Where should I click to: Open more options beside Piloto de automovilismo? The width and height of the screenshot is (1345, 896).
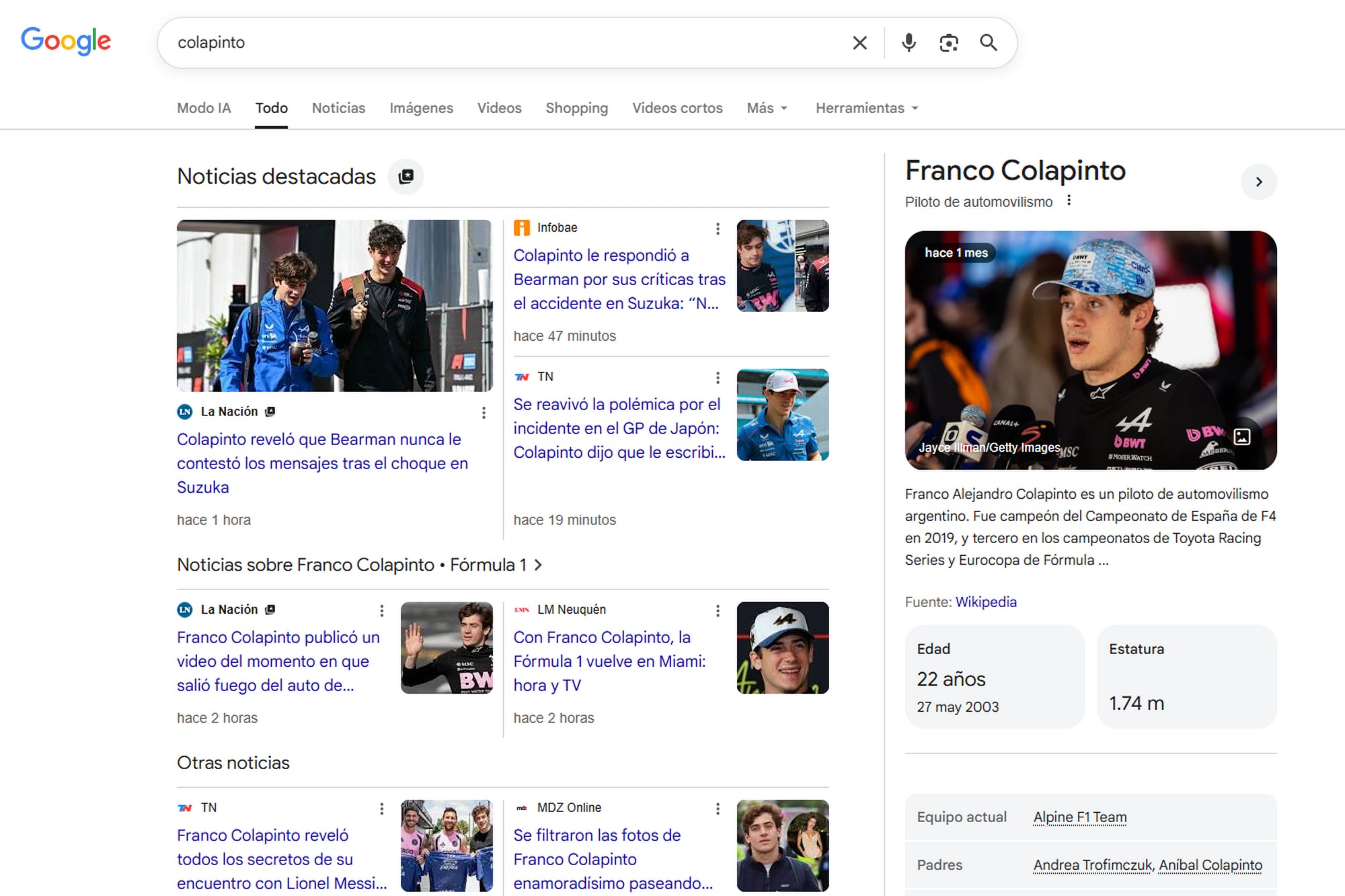1069,200
